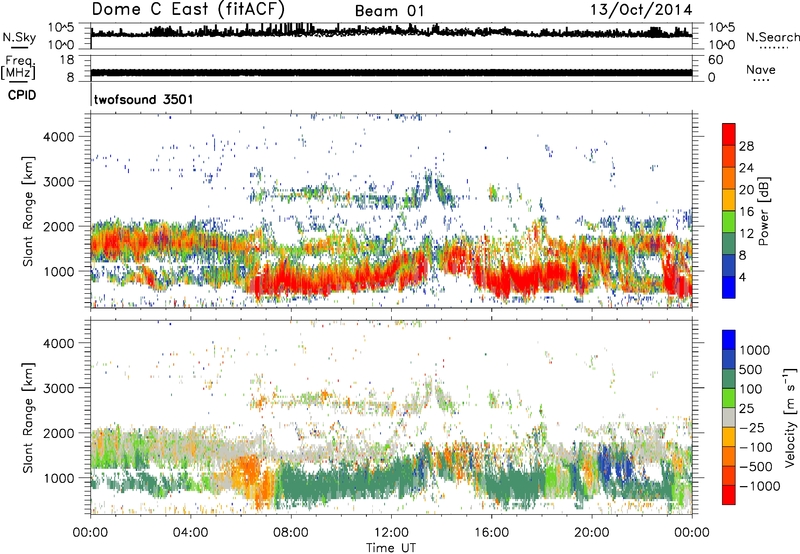Click the '-25' Velocity colorbar tick label

752,427
